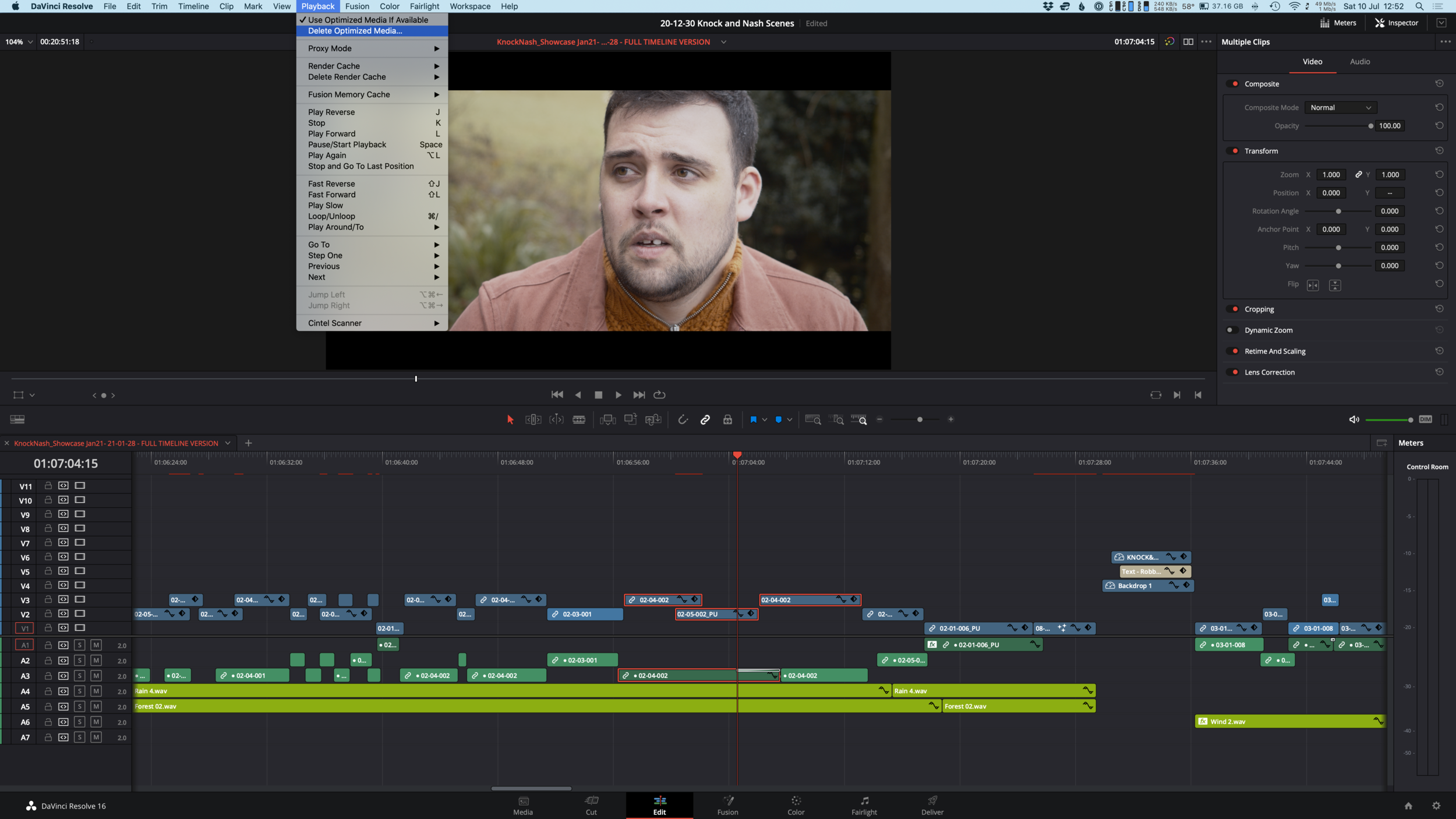Open the timeline tab name dropdown arrow
1456x819 pixels.
[x=228, y=443]
